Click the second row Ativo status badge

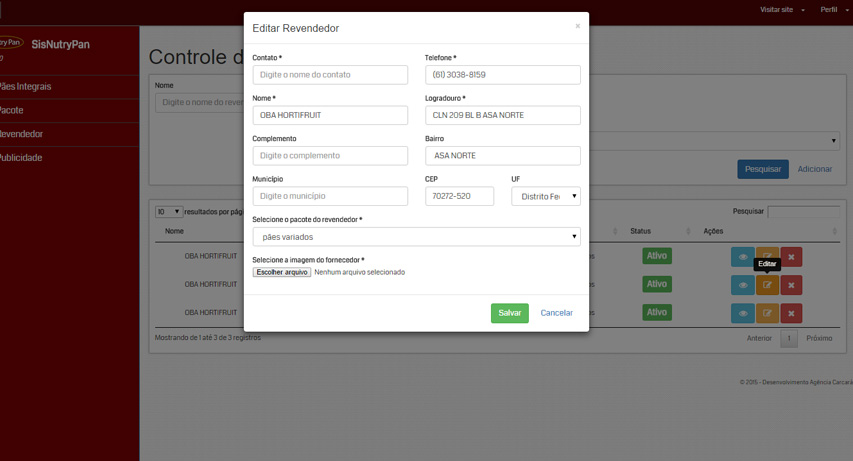click(657, 284)
